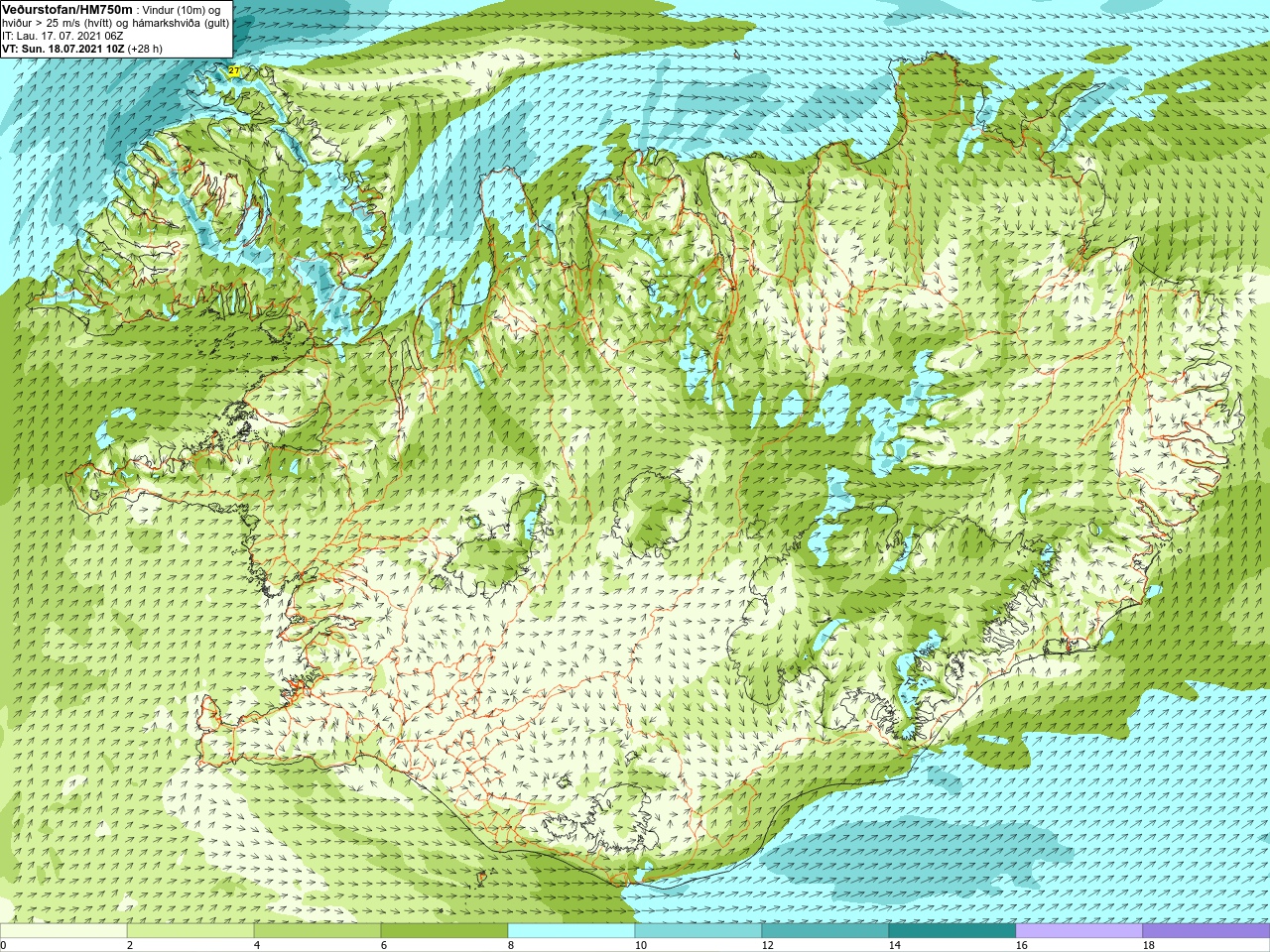The width and height of the screenshot is (1270, 952).
Task: Click the legend scale label '14'
Action: point(895,945)
